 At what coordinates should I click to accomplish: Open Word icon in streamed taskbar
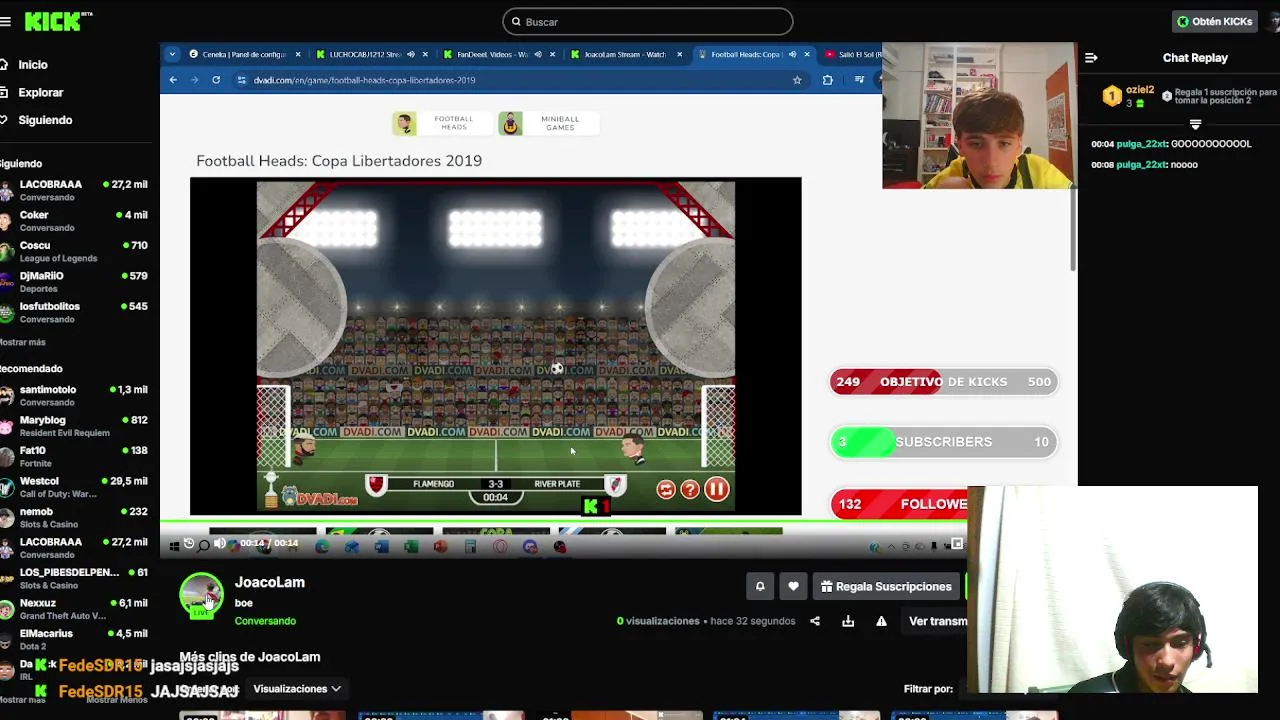(381, 547)
